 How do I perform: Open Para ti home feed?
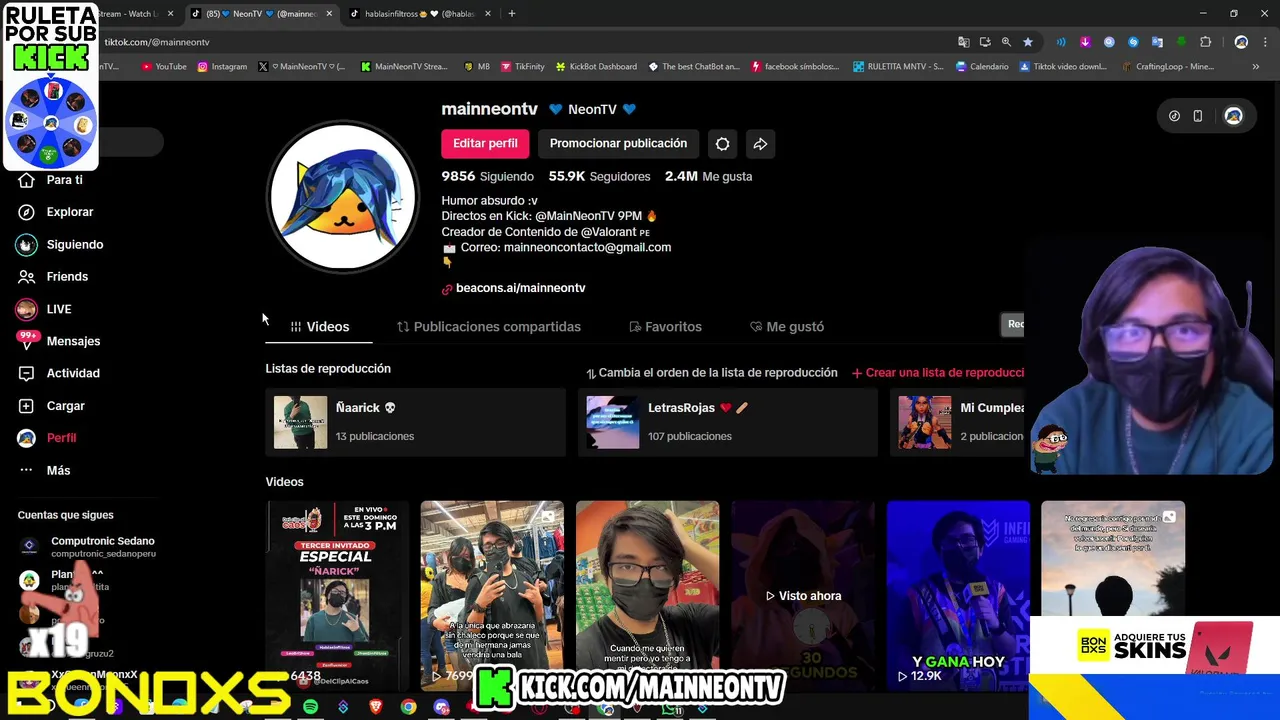pyautogui.click(x=50, y=180)
